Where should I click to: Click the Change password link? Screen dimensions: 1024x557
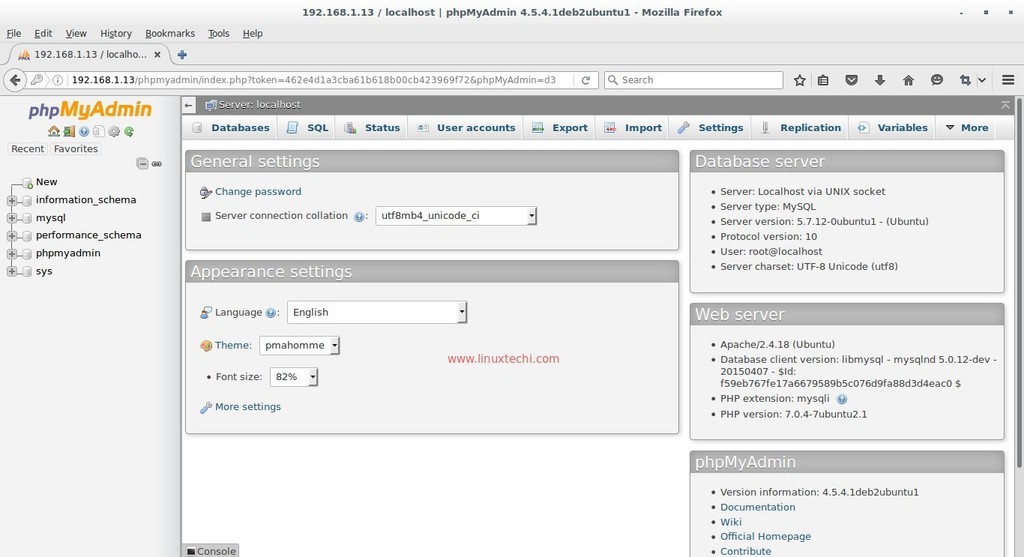257,192
